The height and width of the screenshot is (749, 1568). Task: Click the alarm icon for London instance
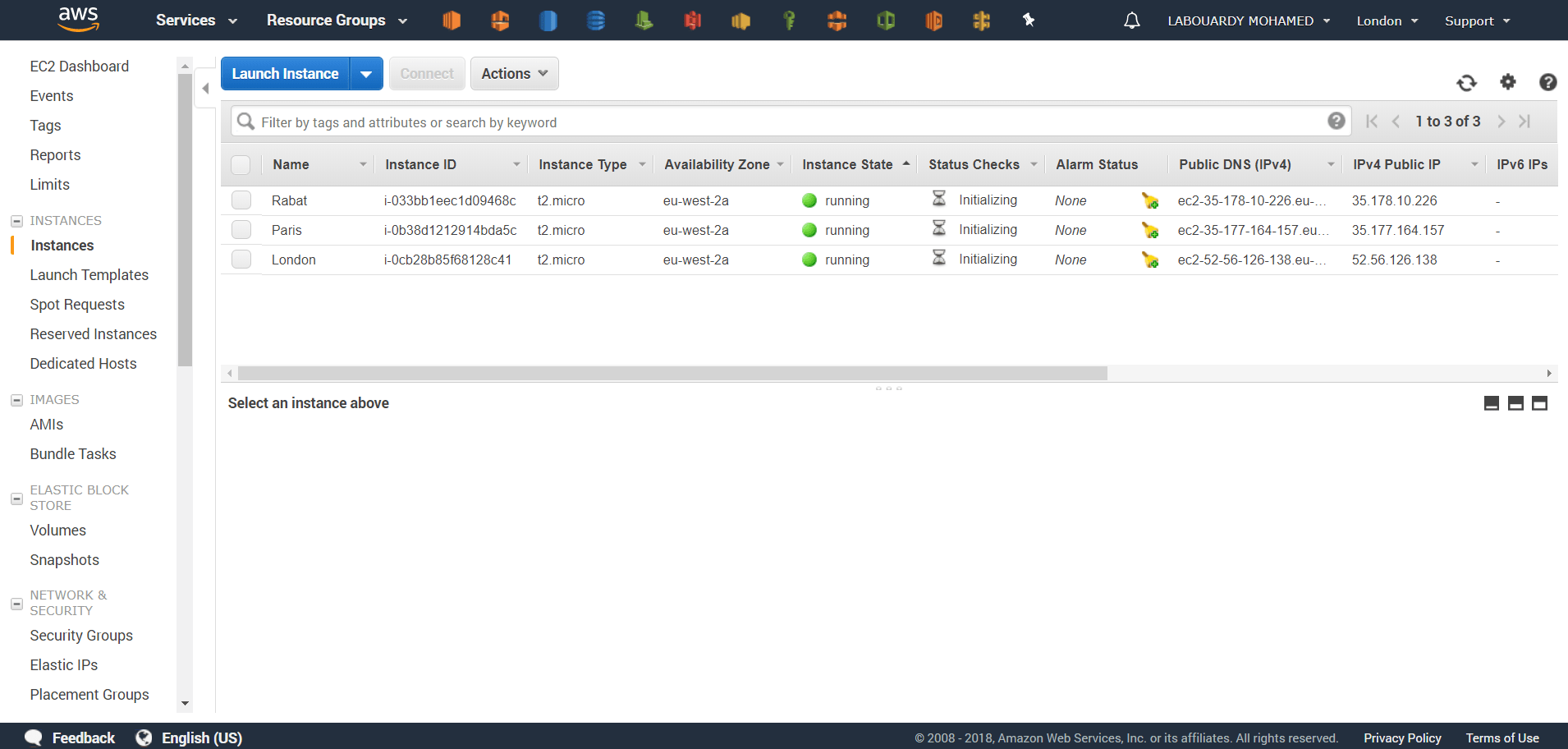pos(1150,260)
